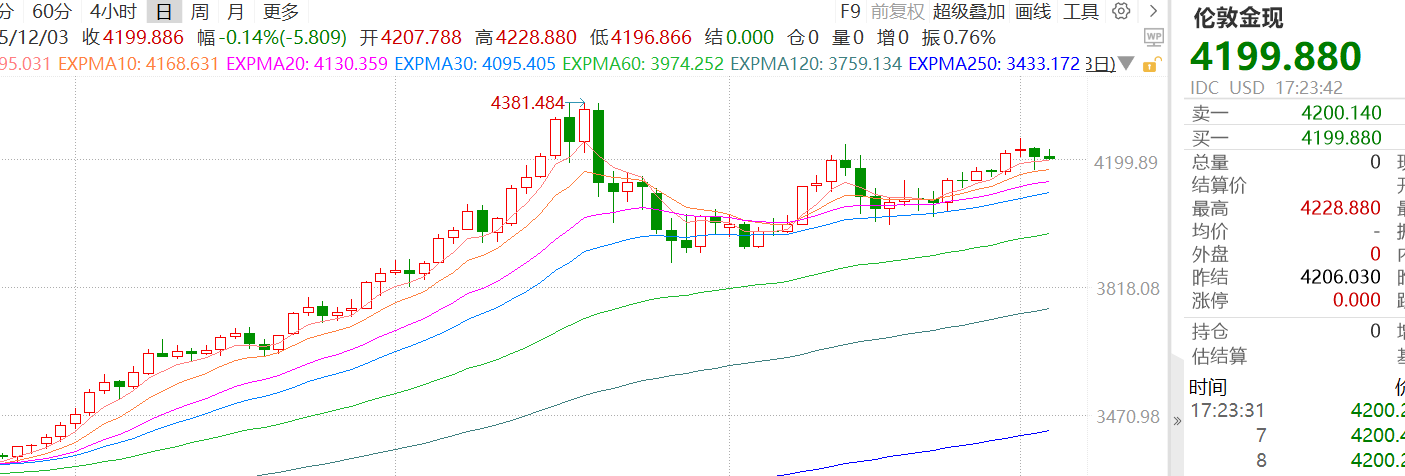
Task: Expand the indicator dropdown triangle
Action: [1126, 64]
